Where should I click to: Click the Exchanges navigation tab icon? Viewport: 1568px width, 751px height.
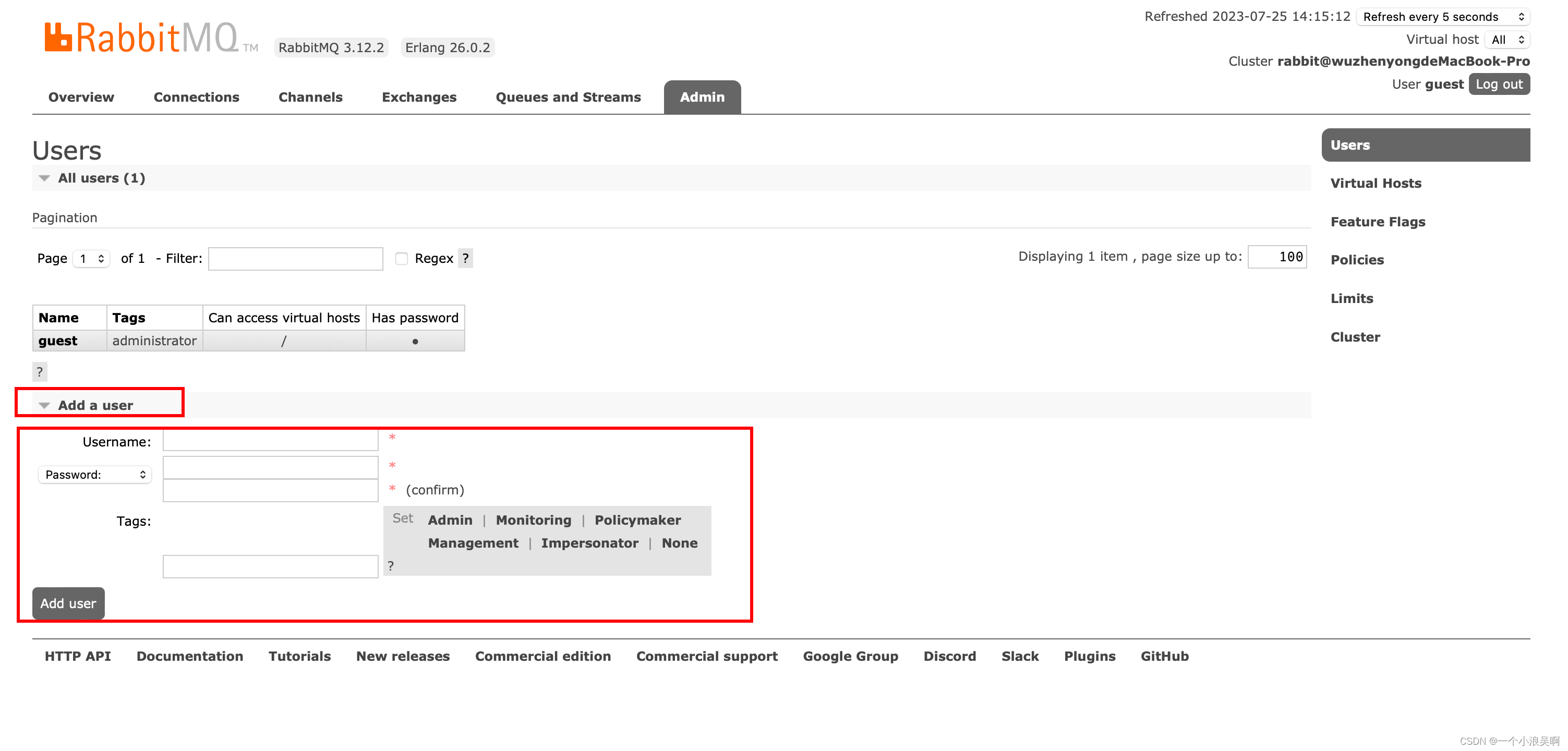(x=419, y=97)
